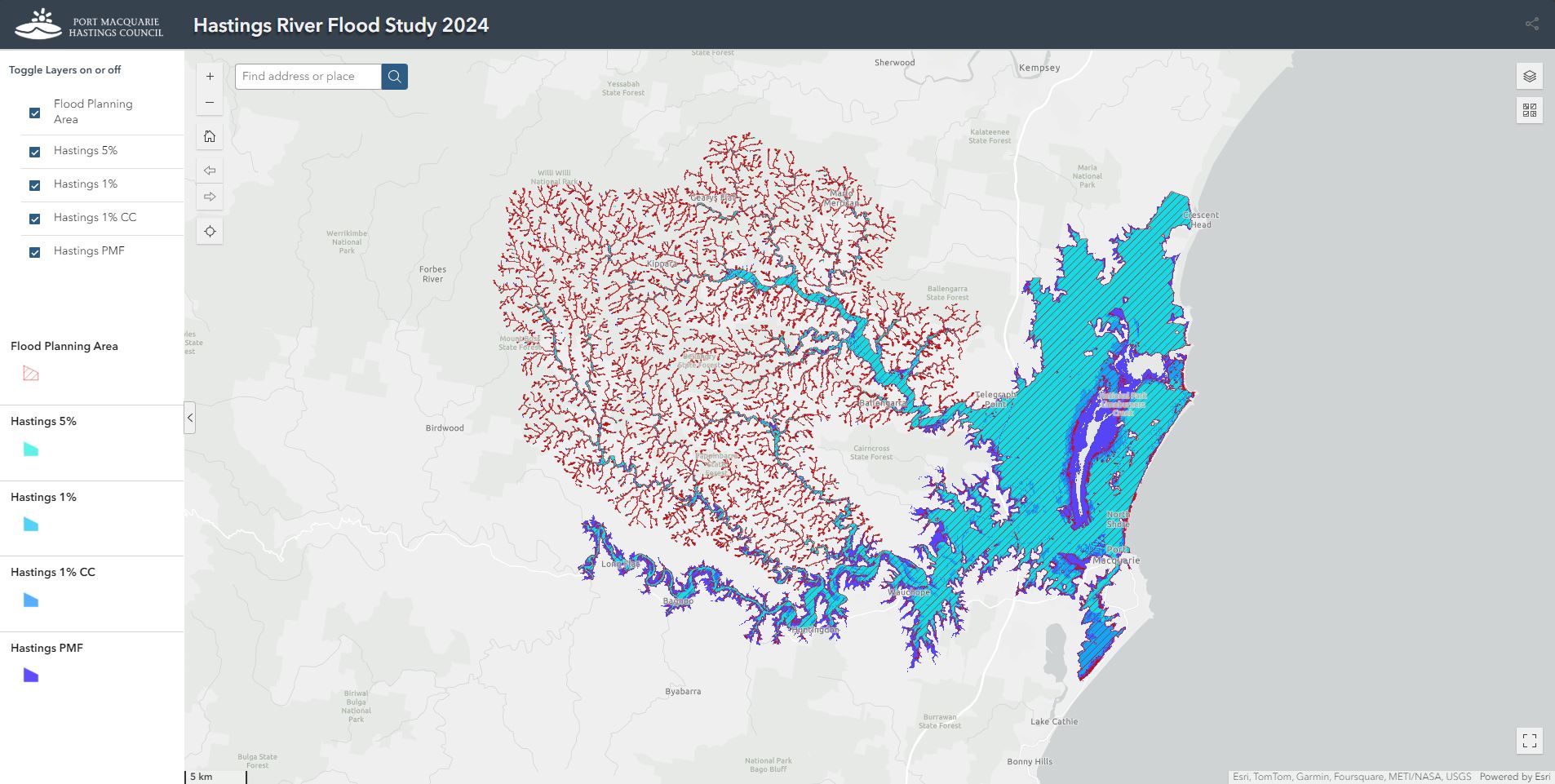The width and height of the screenshot is (1555, 784).
Task: Enter fullscreen map view
Action: [1530, 741]
